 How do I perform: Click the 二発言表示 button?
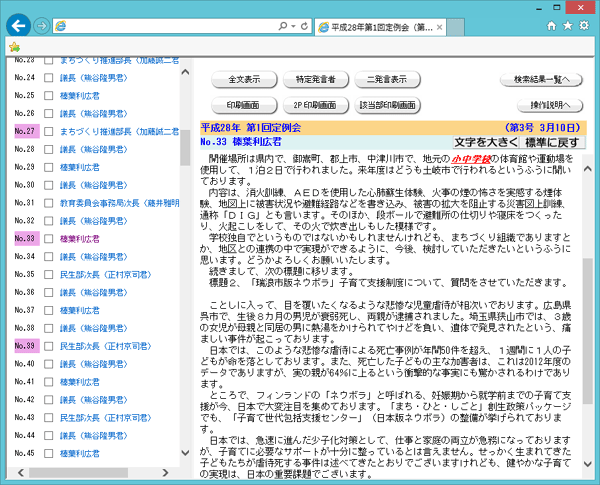click(387, 79)
